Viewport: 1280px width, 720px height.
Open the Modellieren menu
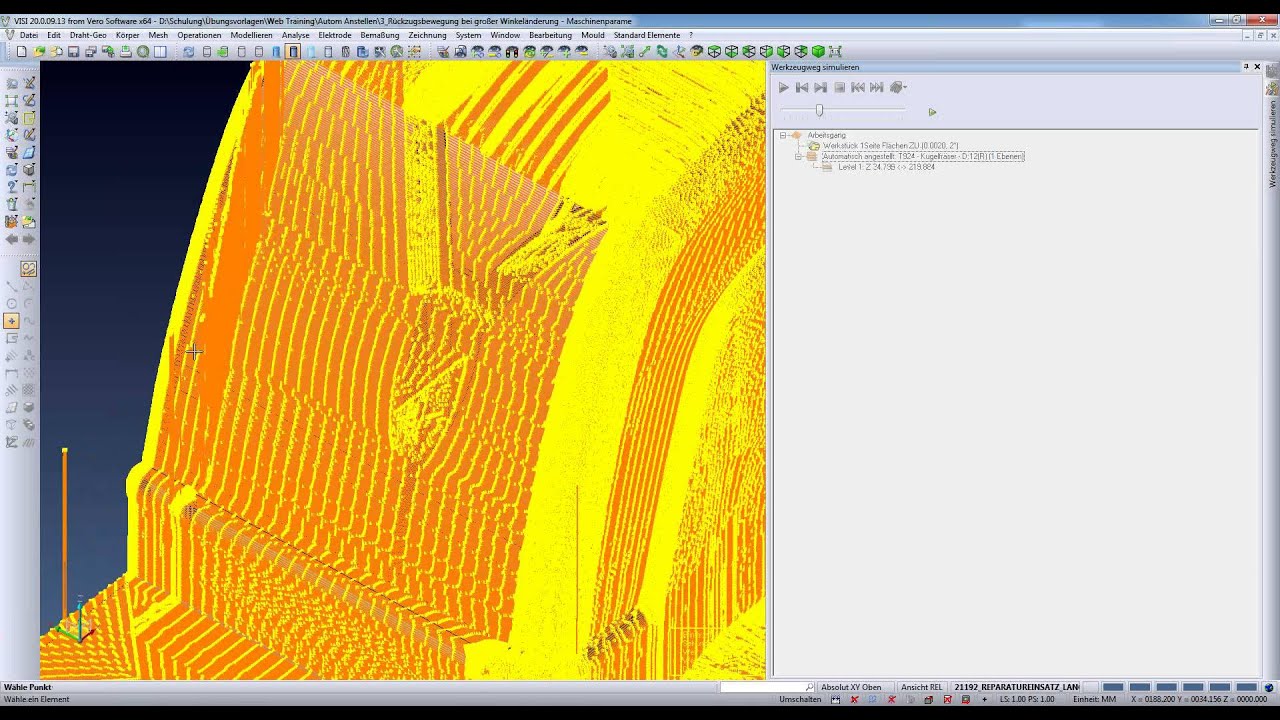coord(251,35)
